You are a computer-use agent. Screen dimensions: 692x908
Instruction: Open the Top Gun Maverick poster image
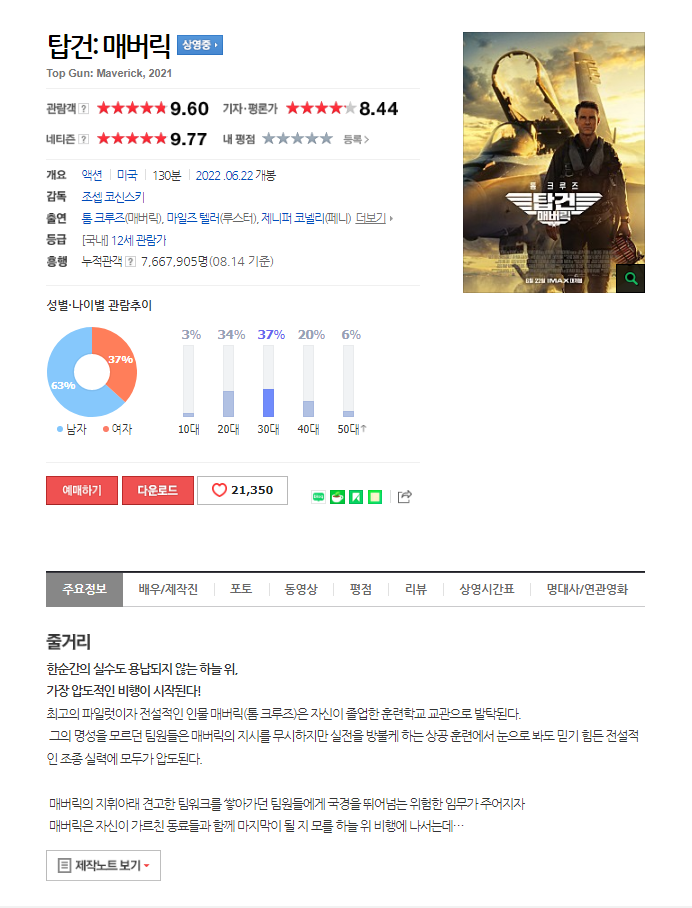click(554, 162)
